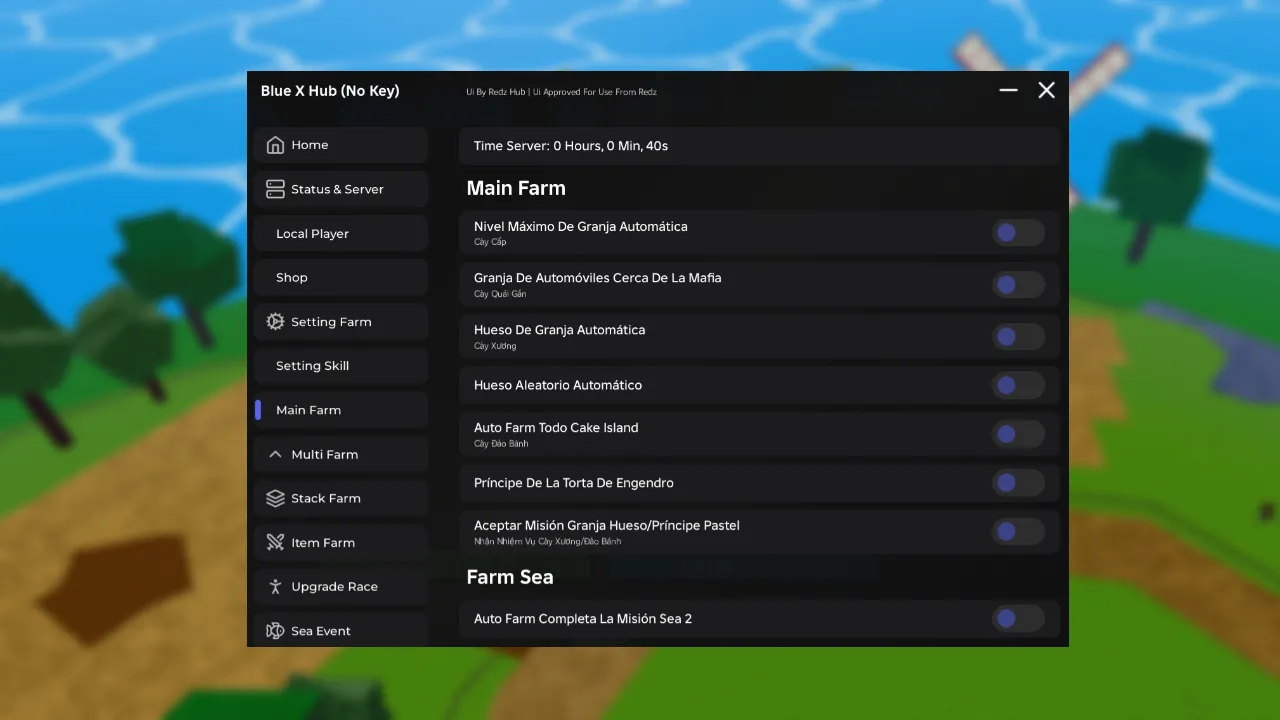Click the Stack Farm layers icon
1280x720 pixels.
point(276,498)
